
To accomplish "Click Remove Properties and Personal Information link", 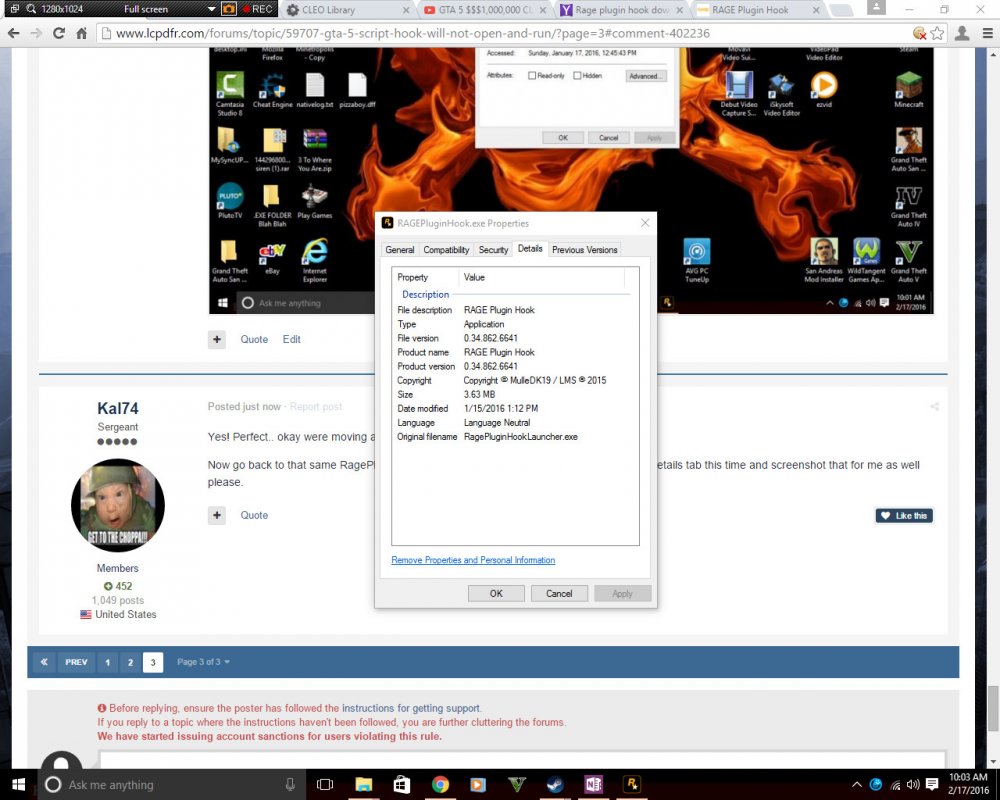I will pyautogui.click(x=473, y=560).
